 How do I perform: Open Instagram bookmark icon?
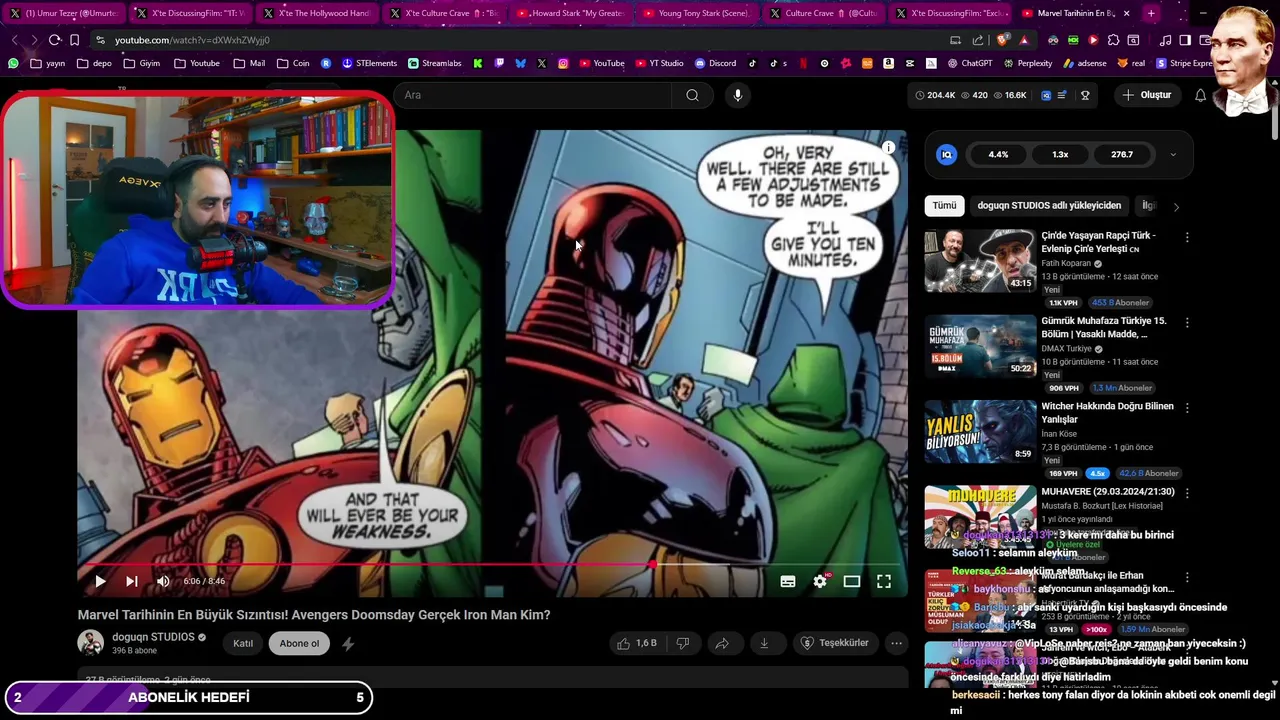click(563, 63)
